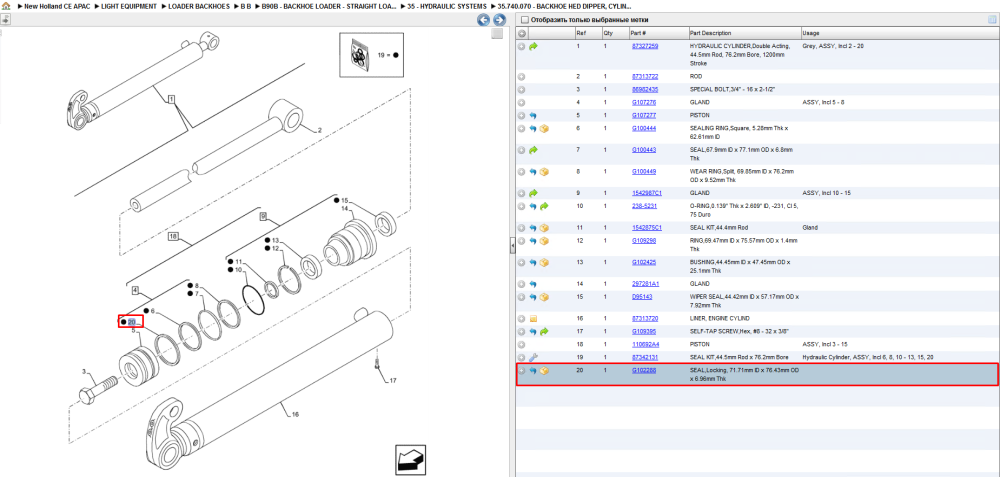Click the grey square button above diagram
Viewport: 1000px width, 477px height.
(497, 34)
